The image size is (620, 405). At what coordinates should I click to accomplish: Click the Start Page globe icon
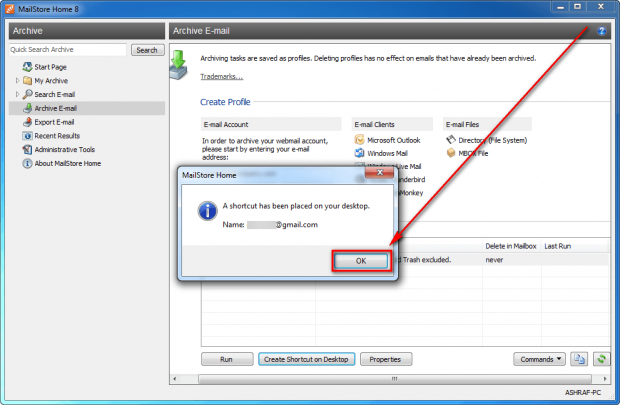pos(27,67)
